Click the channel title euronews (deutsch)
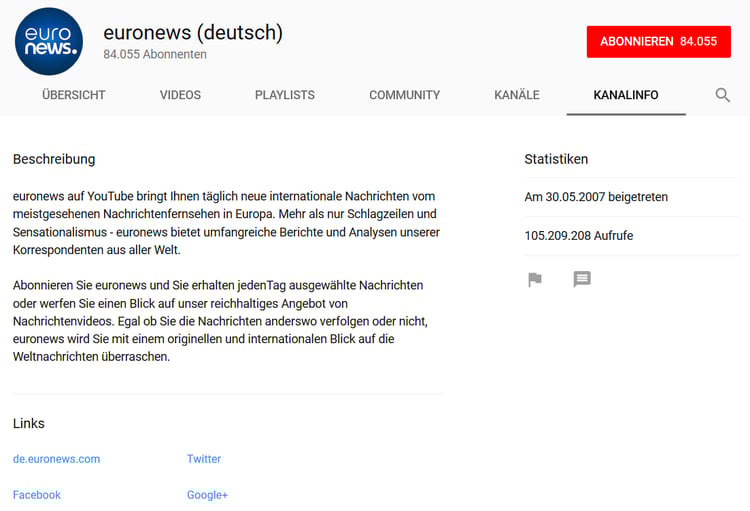Viewport: 750px width, 511px height. 193,33
